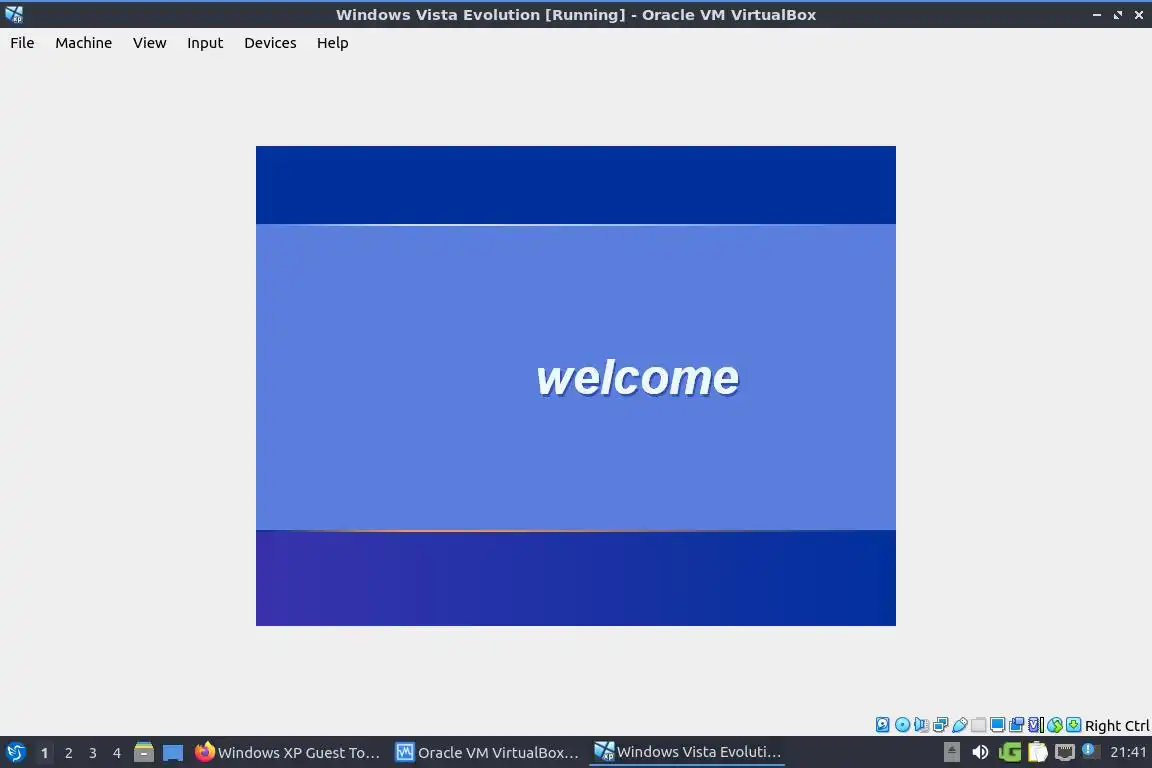This screenshot has width=1152, height=768.
Task: Click the recording status icon
Action: pyautogui.click(x=1016, y=725)
